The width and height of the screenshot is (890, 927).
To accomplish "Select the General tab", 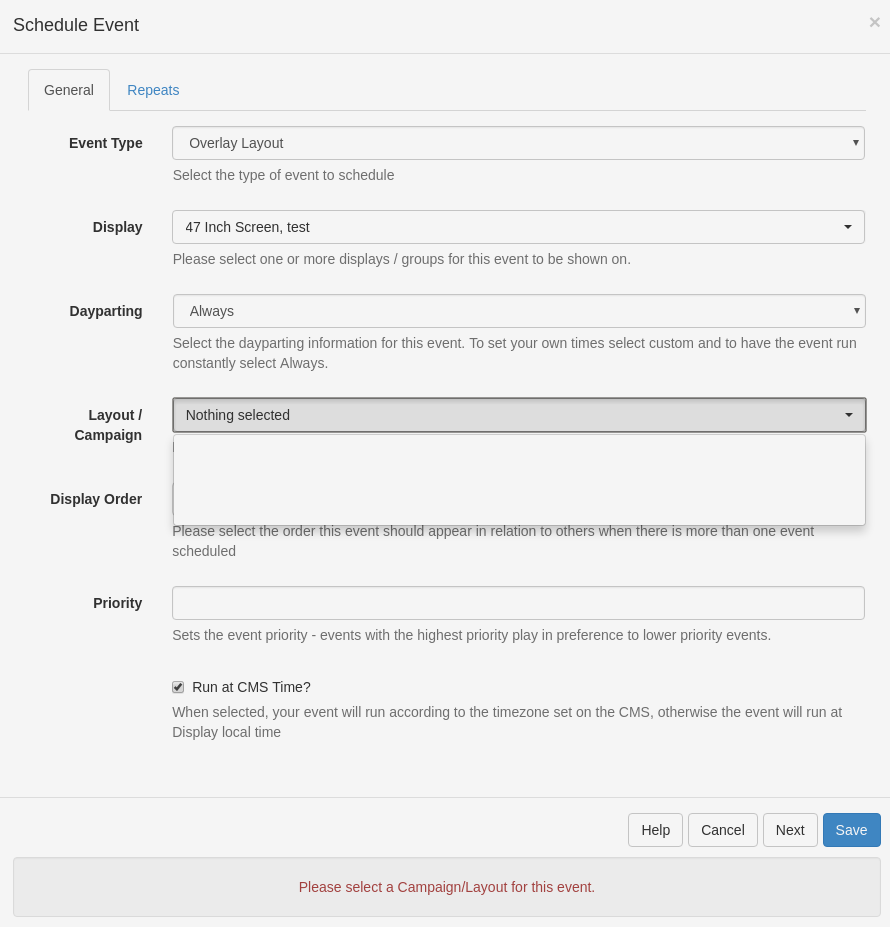I will coord(69,90).
